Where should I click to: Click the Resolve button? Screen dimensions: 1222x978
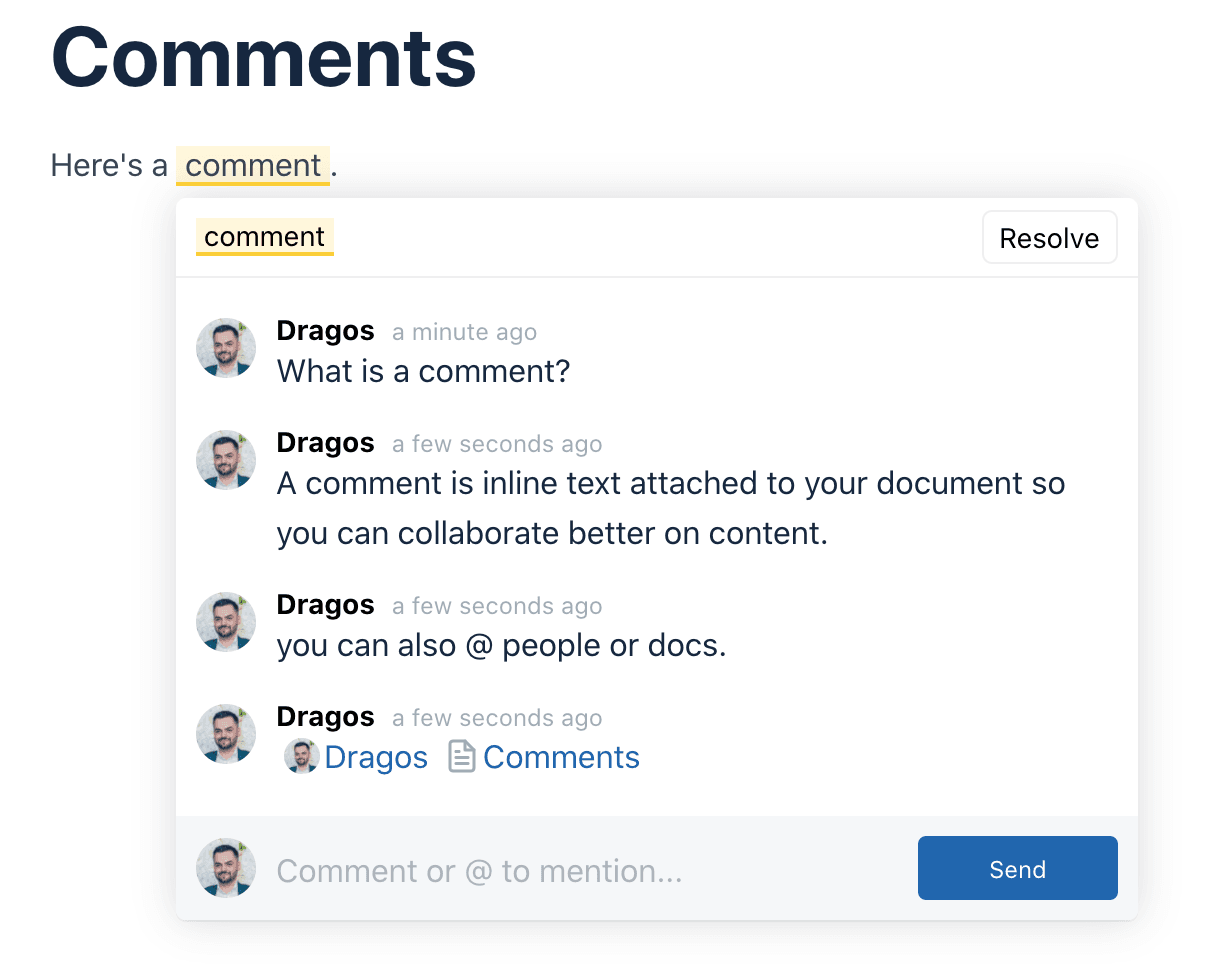coord(1049,238)
